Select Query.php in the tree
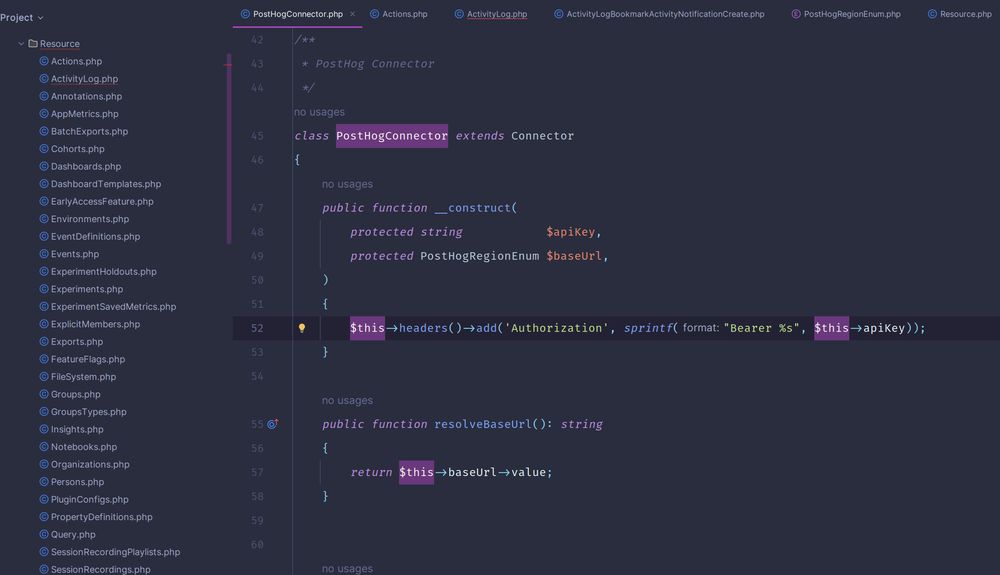 73,535
